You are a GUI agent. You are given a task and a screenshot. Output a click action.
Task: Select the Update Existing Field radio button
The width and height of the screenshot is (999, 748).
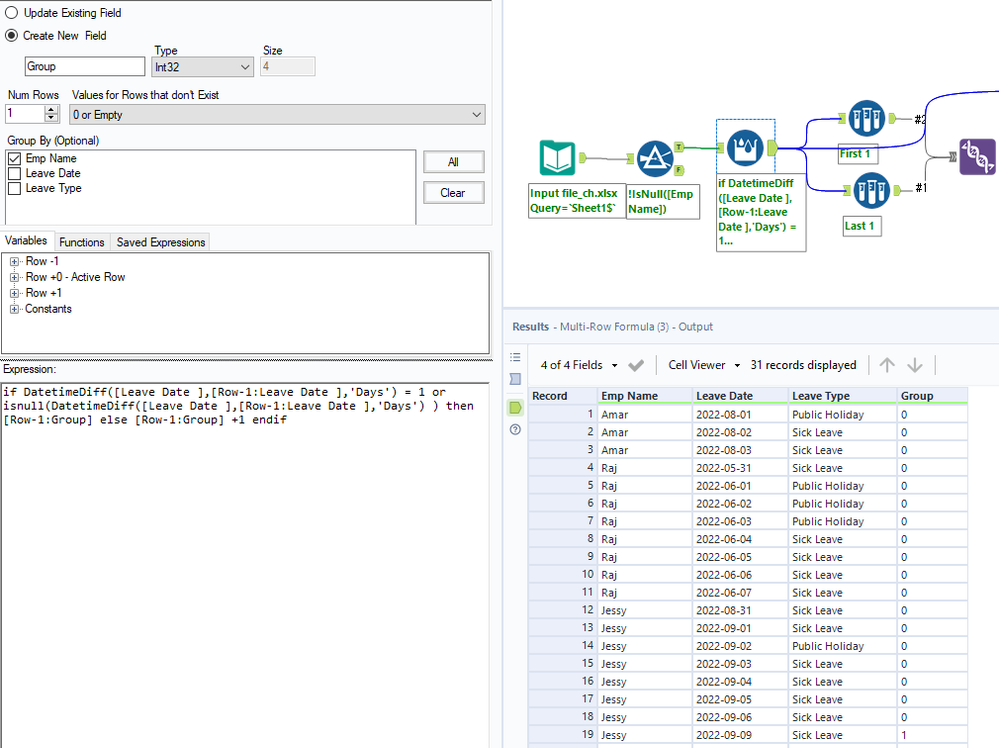click(x=13, y=13)
